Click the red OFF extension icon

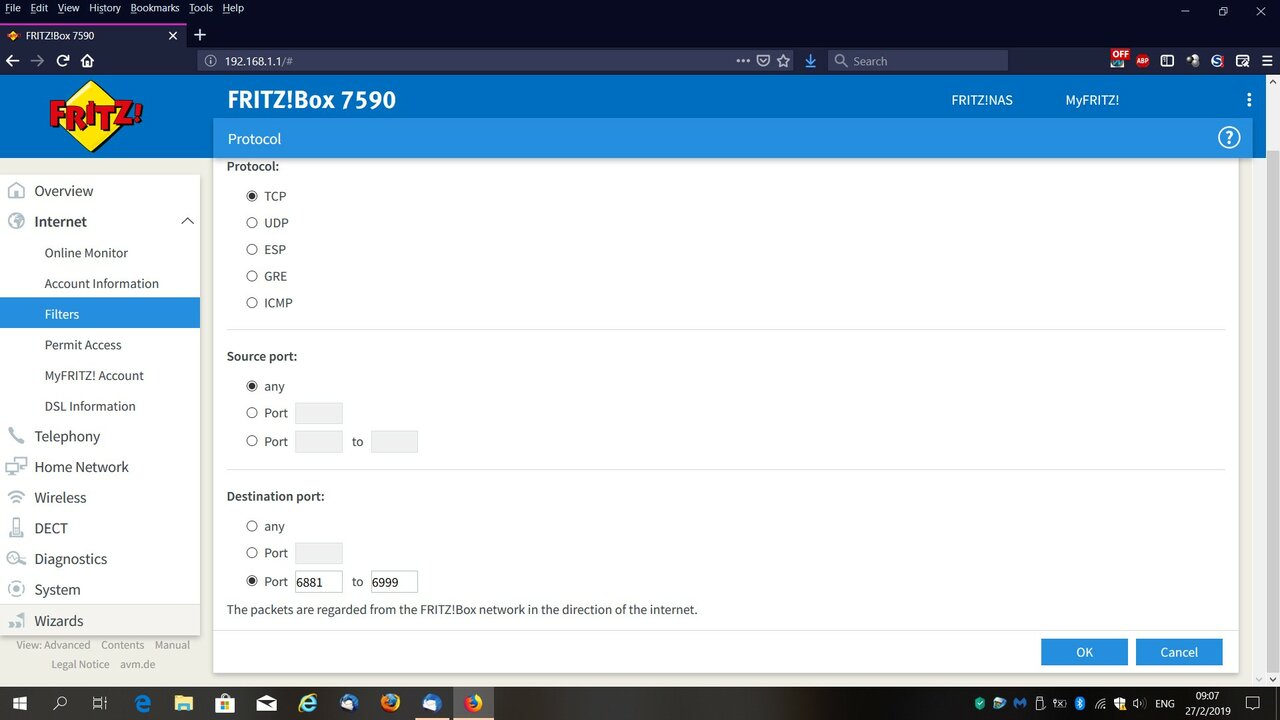(x=1119, y=59)
